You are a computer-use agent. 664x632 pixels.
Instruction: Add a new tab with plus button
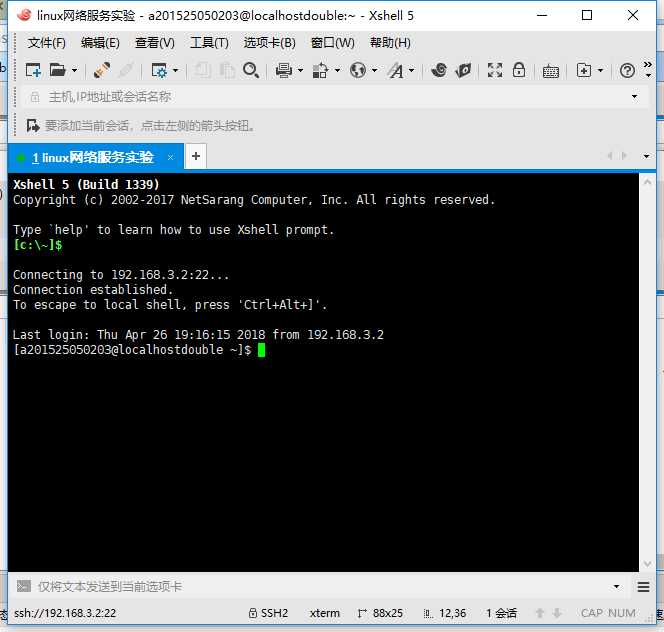click(x=196, y=156)
